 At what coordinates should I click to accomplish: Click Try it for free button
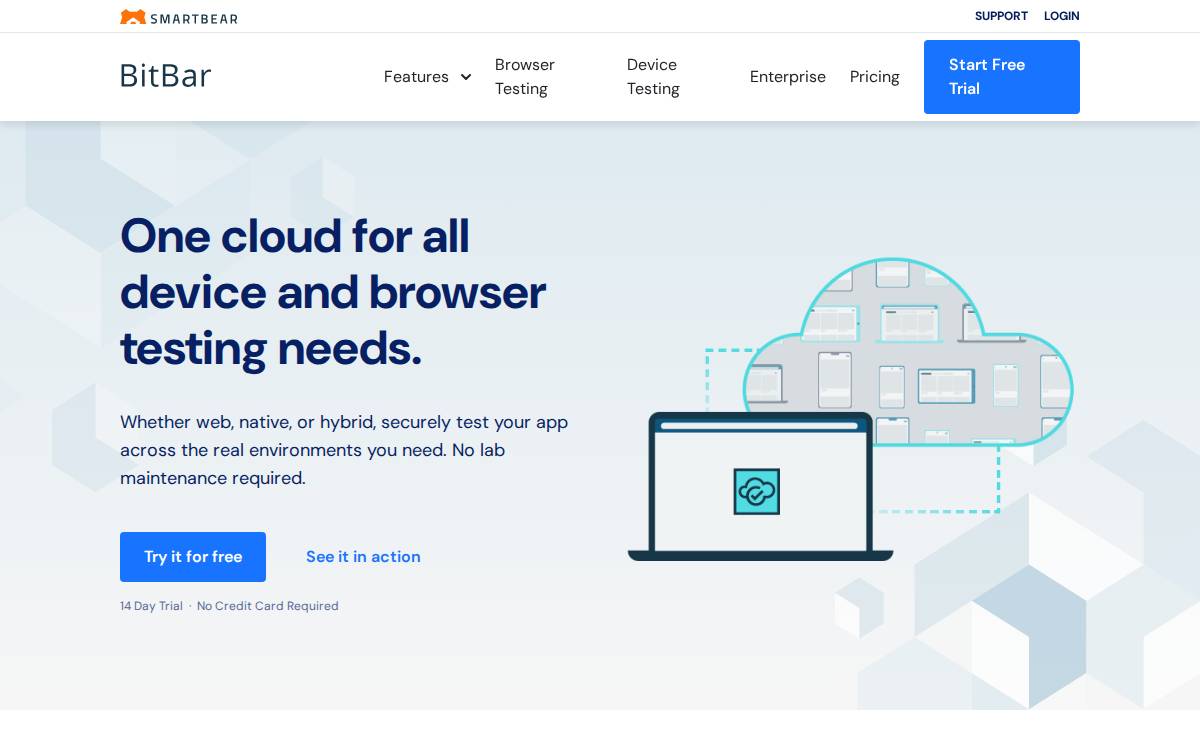point(193,557)
